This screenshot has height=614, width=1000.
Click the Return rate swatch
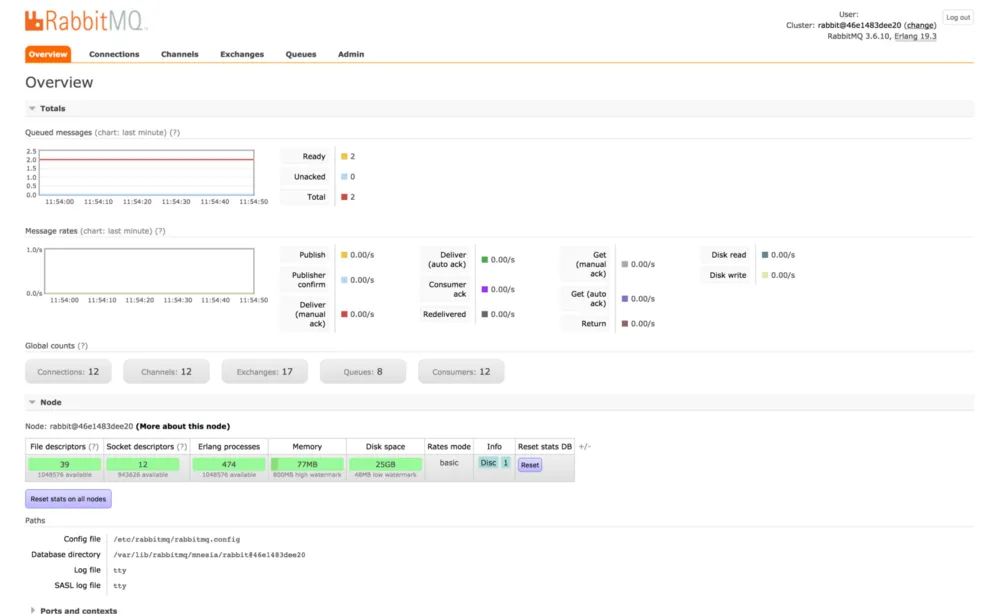tap(625, 324)
